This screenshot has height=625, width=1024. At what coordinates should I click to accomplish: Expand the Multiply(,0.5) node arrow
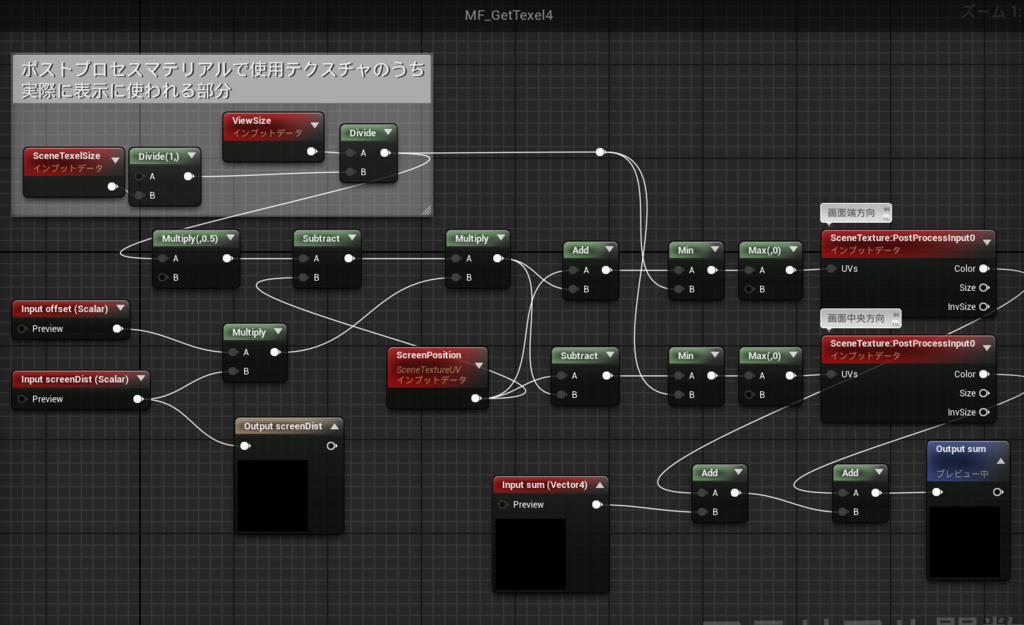tap(231, 238)
